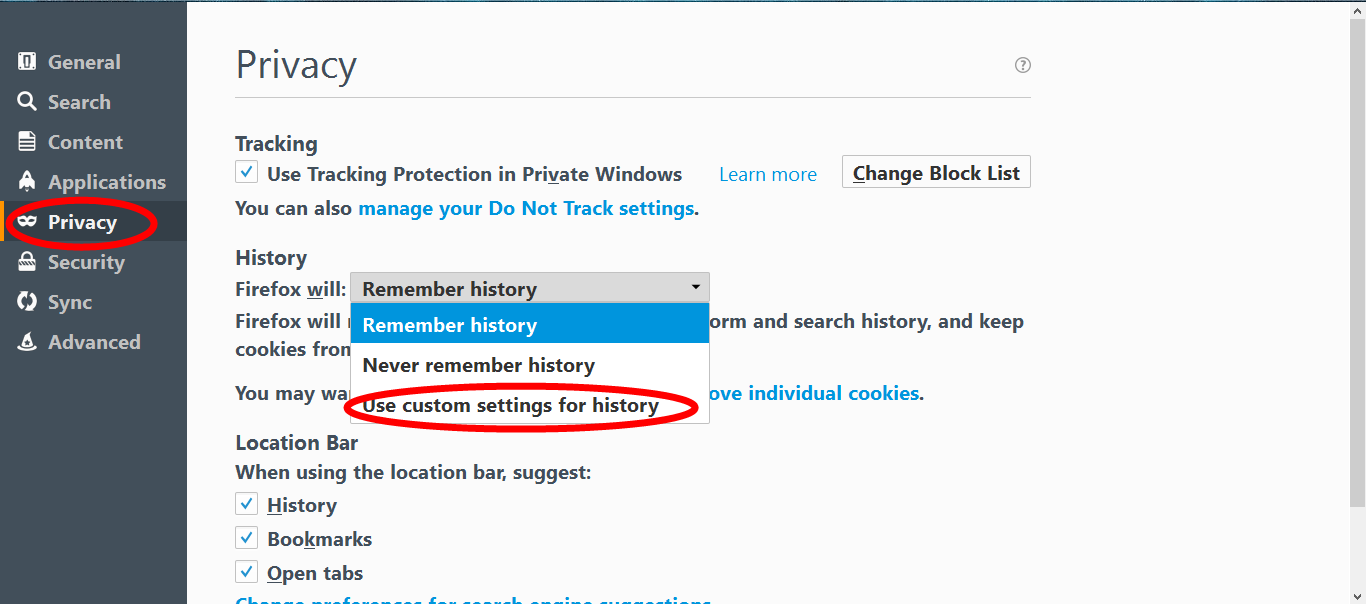Open the Learn more link
This screenshot has height=604, width=1366.
[768, 174]
